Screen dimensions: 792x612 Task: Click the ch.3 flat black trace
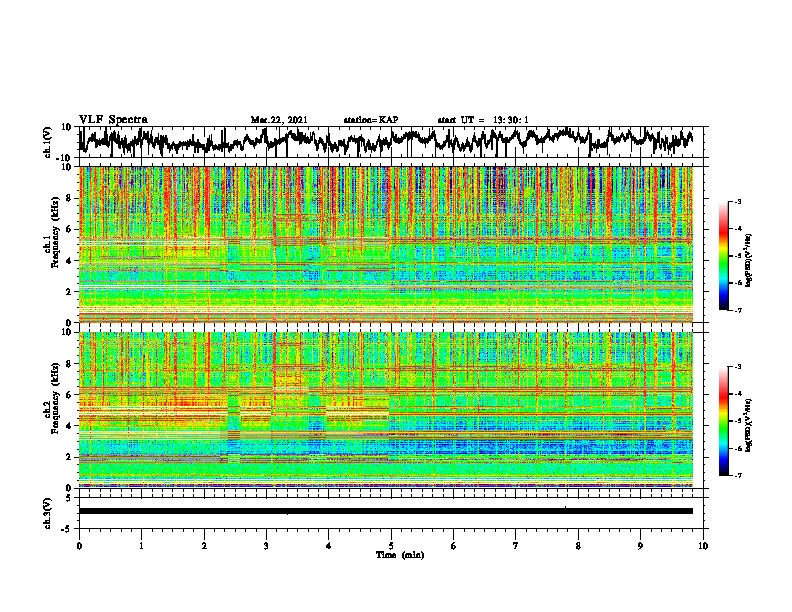[x=386, y=511]
